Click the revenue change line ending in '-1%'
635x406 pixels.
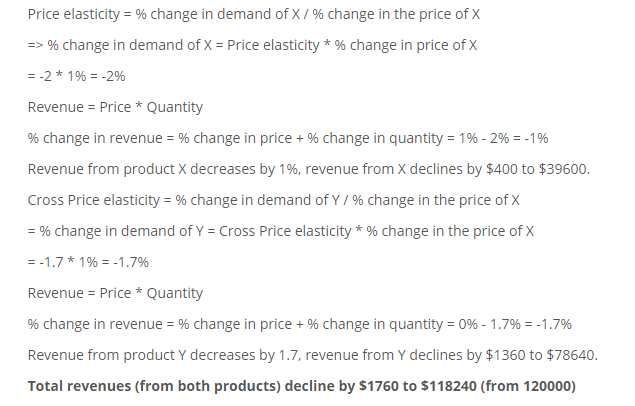[288, 138]
